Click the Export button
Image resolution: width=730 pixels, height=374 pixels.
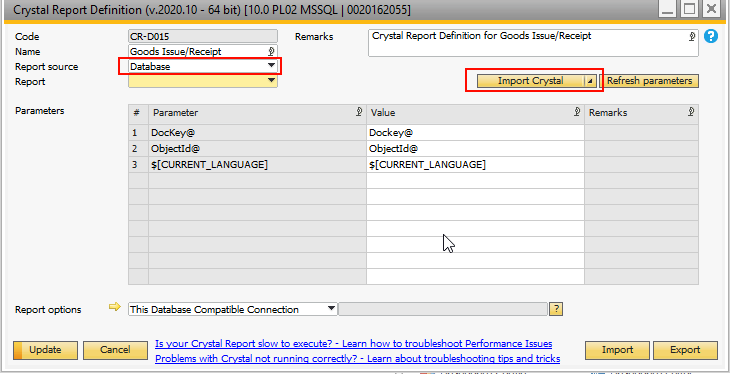[685, 350]
